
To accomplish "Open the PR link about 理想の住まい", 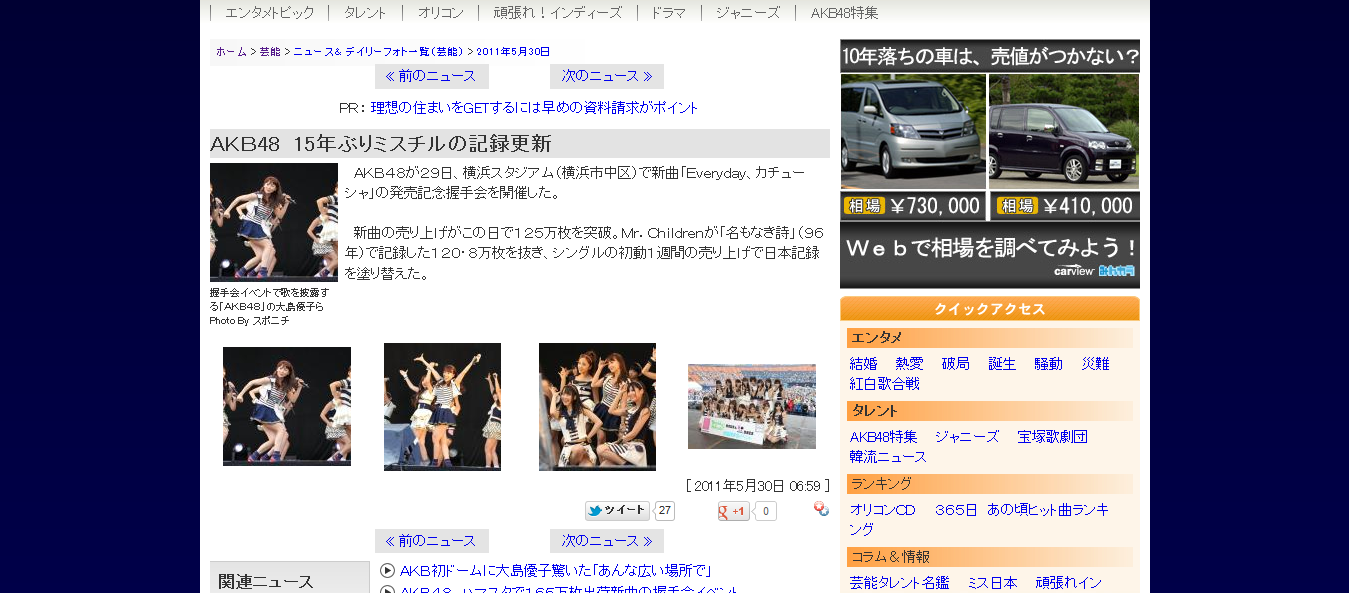I will tap(534, 108).
